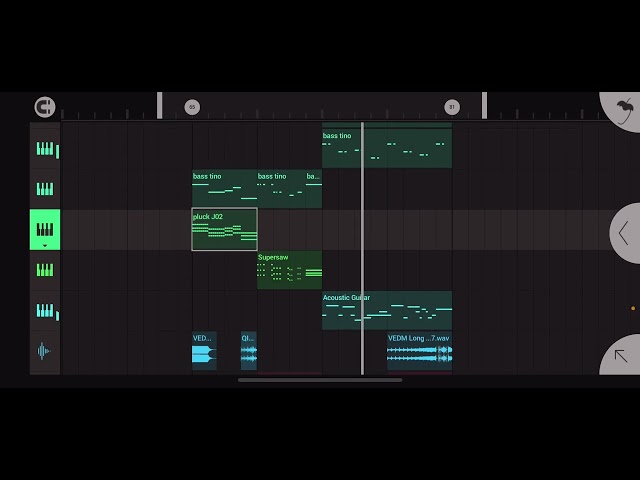Click timeline bar marker 81
The height and width of the screenshot is (480, 640).
pyautogui.click(x=452, y=107)
